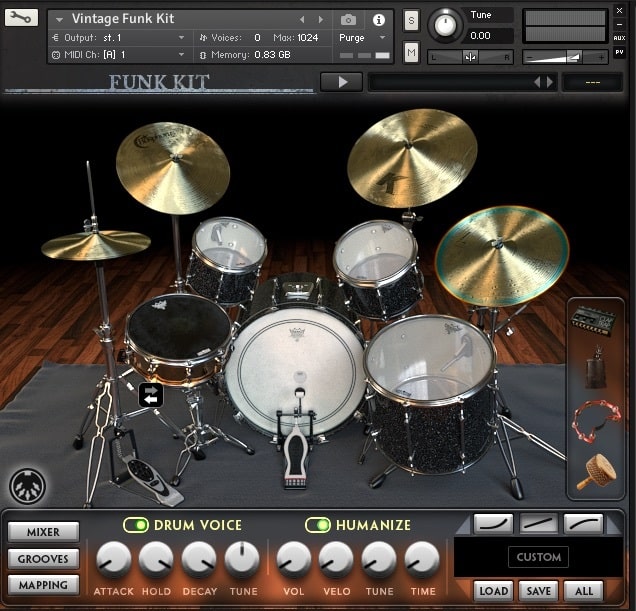This screenshot has height=611, width=636.
Task: Toggle the Humanize switch
Action: [x=317, y=525]
